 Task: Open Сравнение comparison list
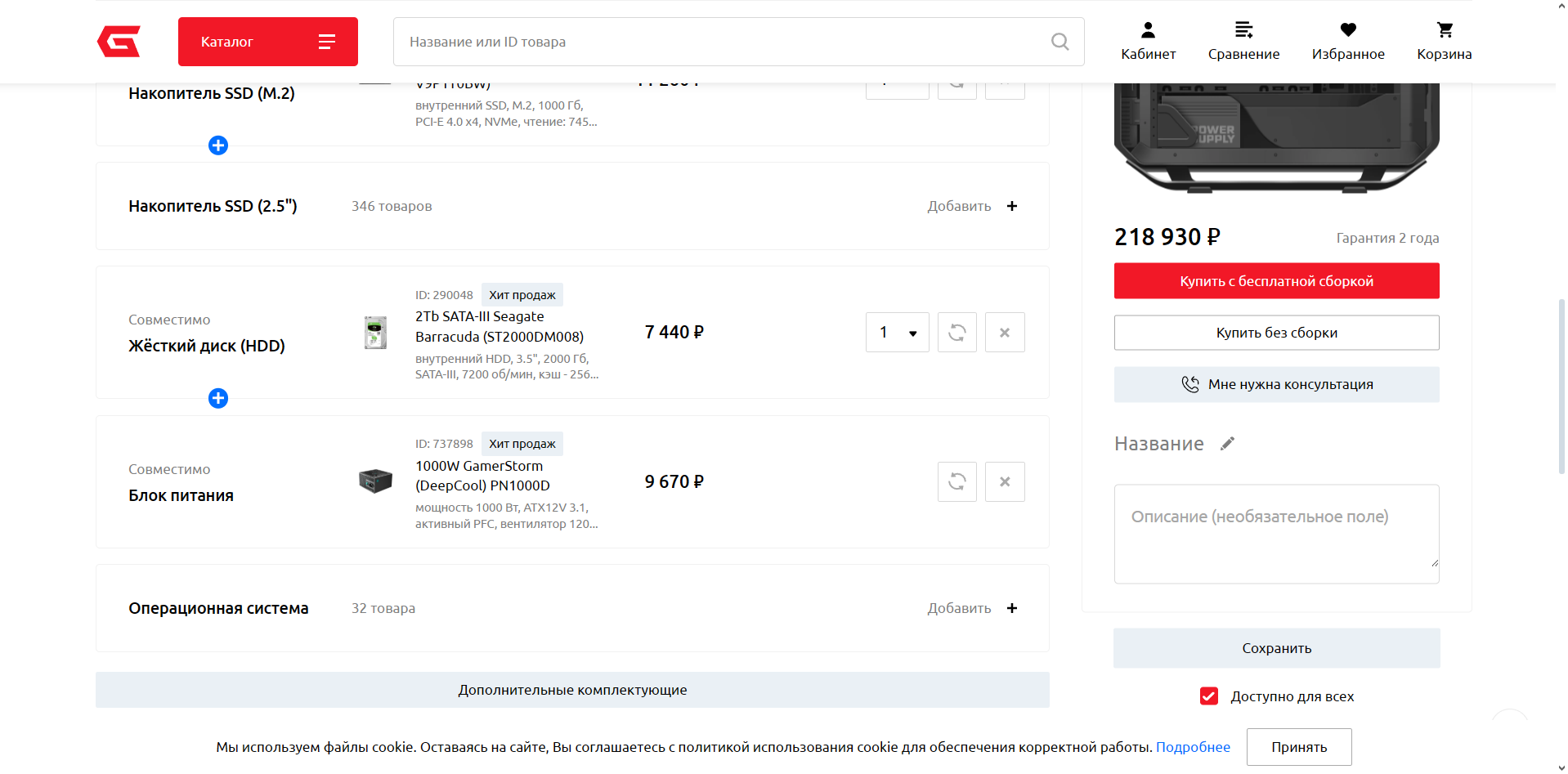[x=1243, y=42]
